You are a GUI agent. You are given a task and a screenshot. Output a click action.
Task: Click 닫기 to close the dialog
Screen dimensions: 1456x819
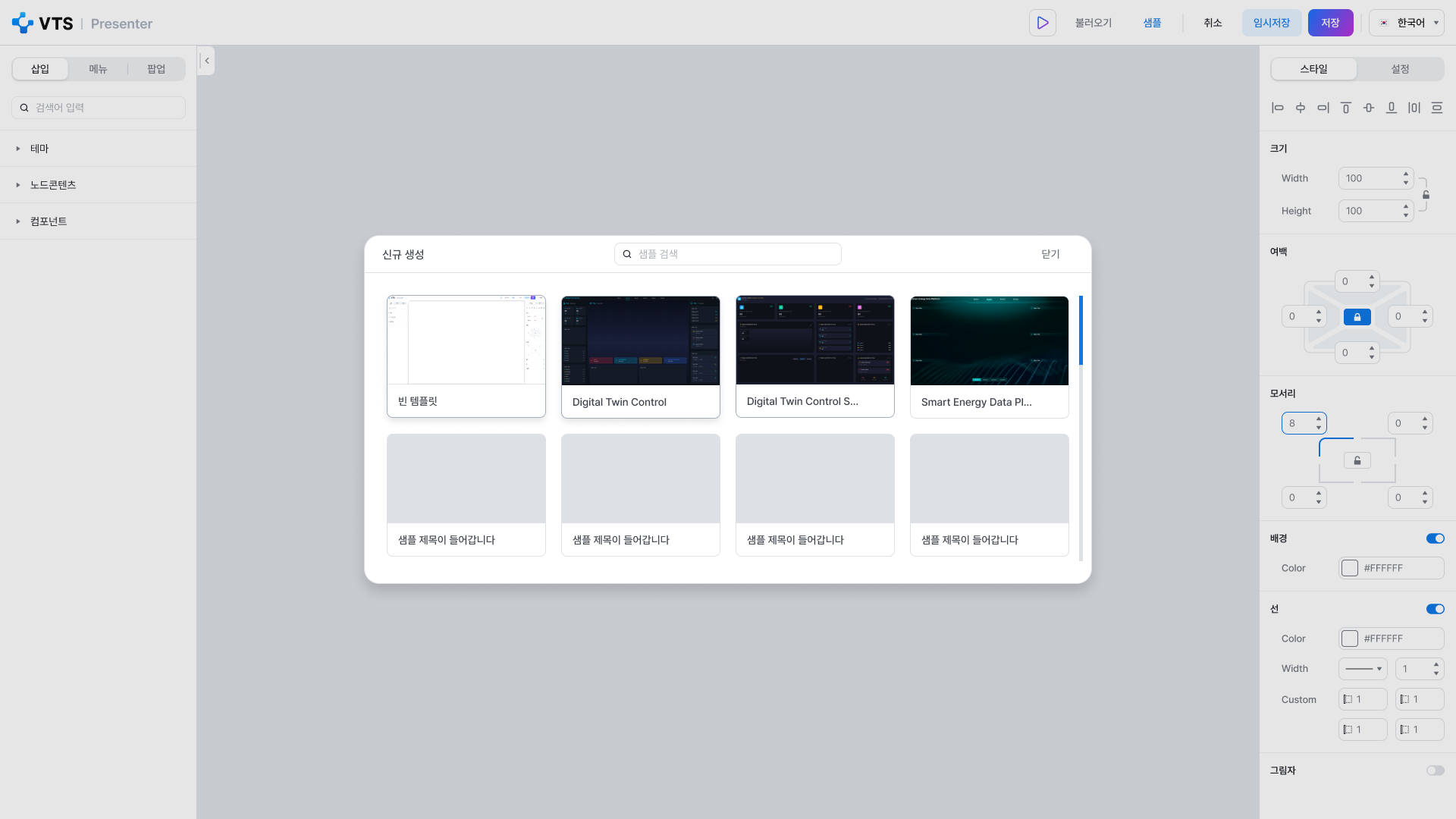(1050, 254)
